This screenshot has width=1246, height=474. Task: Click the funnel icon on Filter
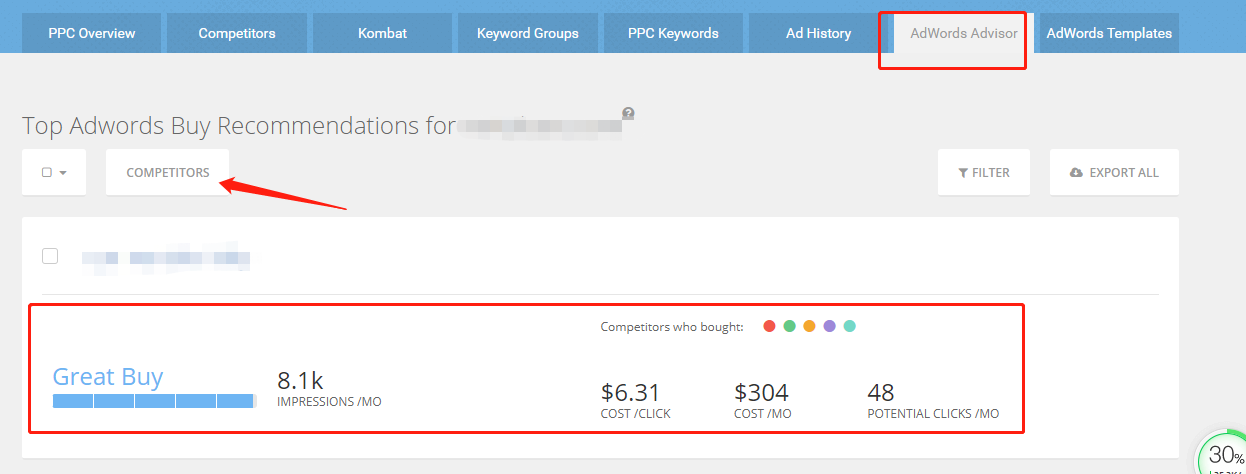click(962, 173)
